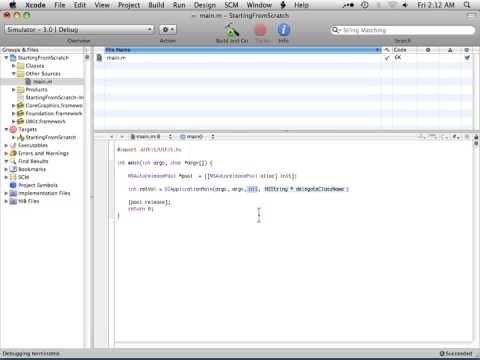480x360 pixels.
Task: Click the UIKit.framework toolbox icon
Action: click(21, 122)
